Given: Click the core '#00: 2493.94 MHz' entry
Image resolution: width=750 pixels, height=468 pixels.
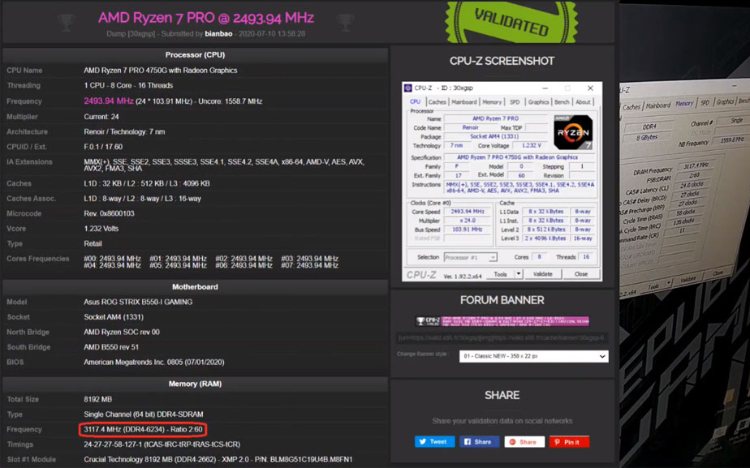Looking at the screenshot, I should coord(112,258).
